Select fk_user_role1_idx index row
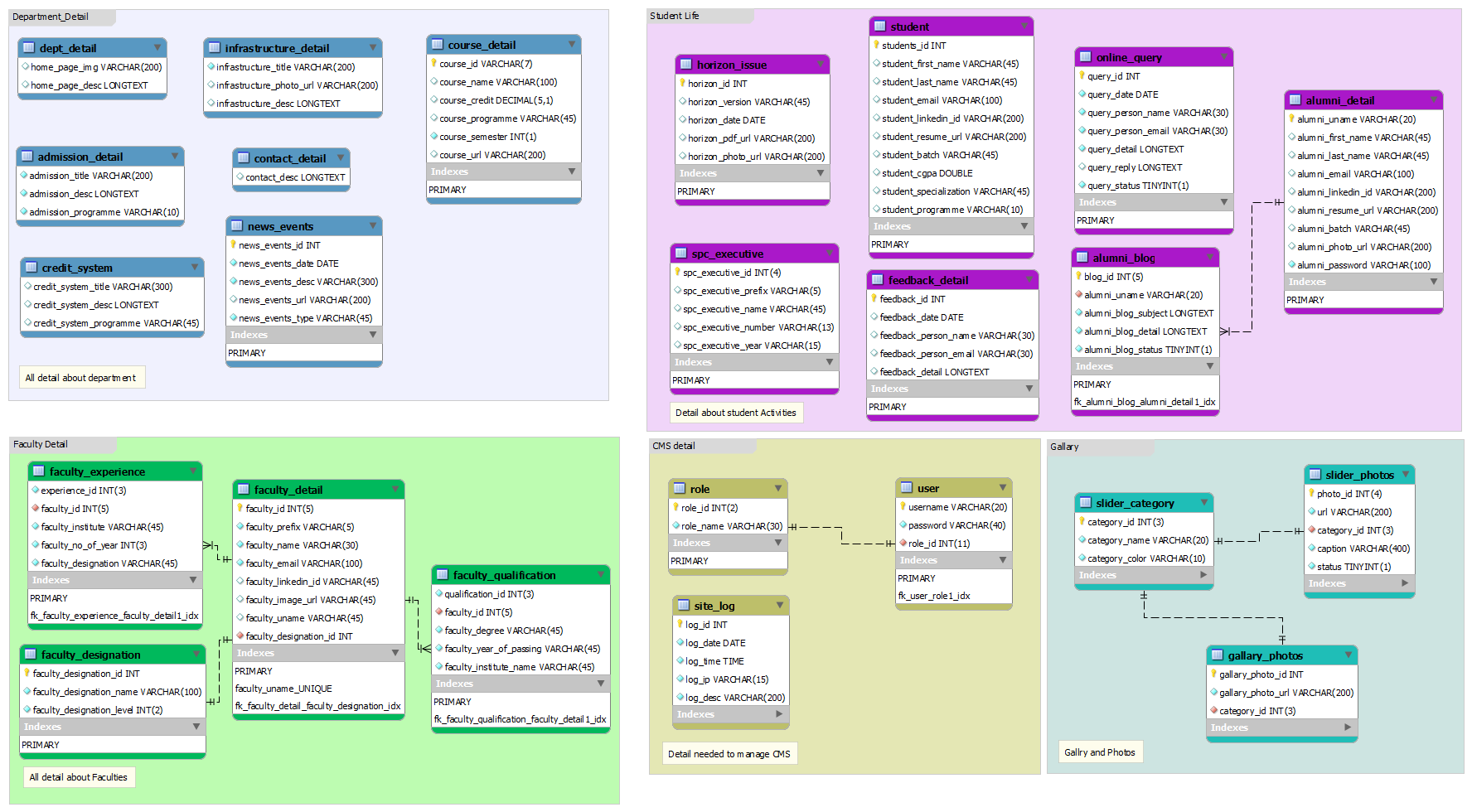 (x=954, y=596)
